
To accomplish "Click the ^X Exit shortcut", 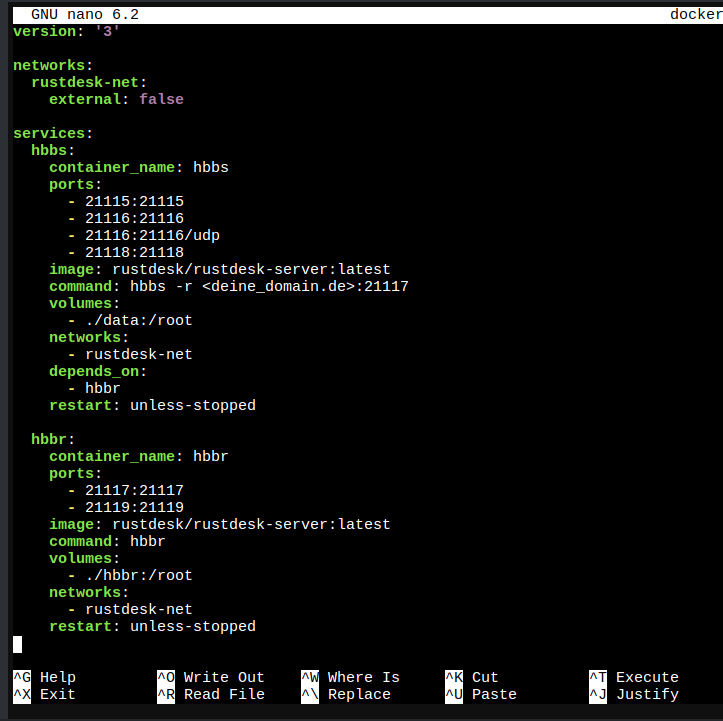I will 44,694.
